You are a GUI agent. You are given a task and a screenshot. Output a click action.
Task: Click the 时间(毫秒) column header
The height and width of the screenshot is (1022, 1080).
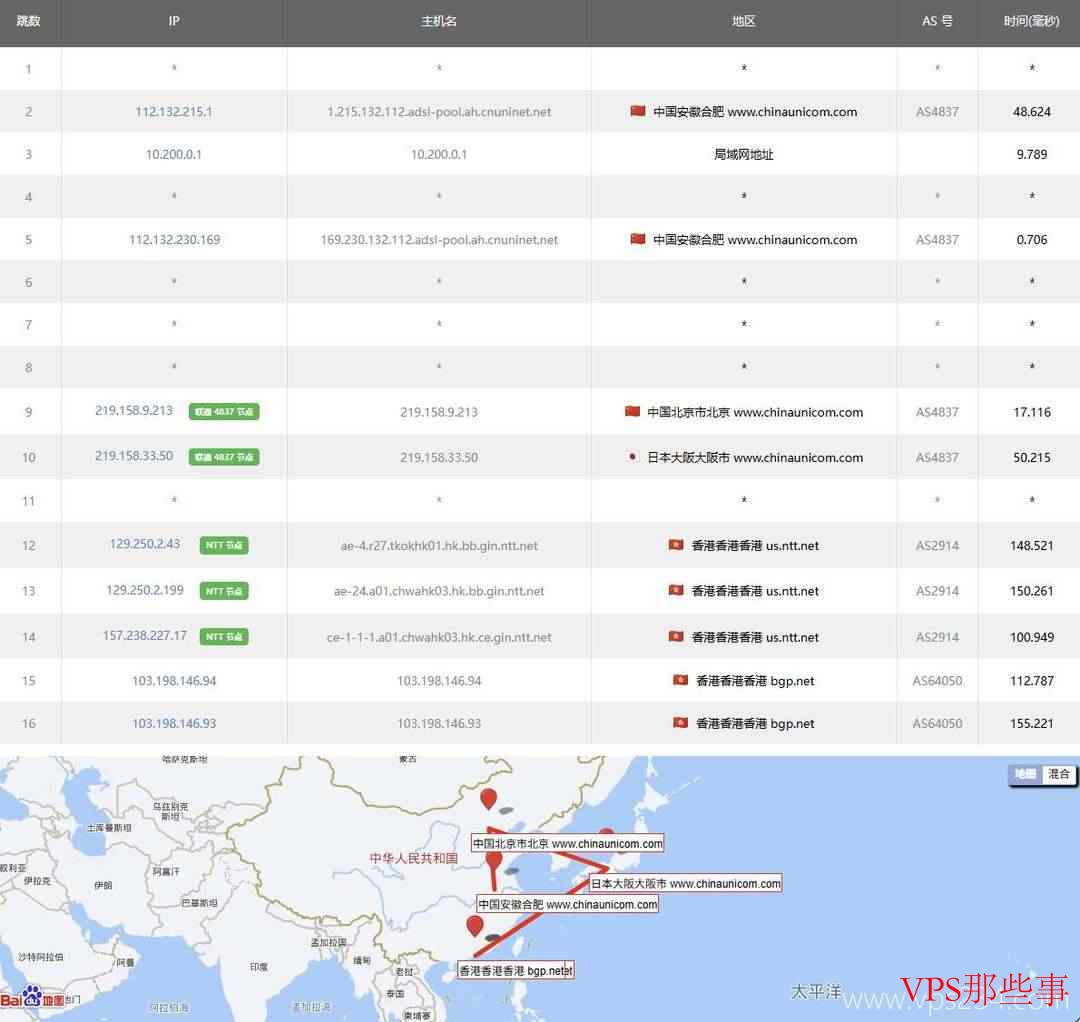1031,21
